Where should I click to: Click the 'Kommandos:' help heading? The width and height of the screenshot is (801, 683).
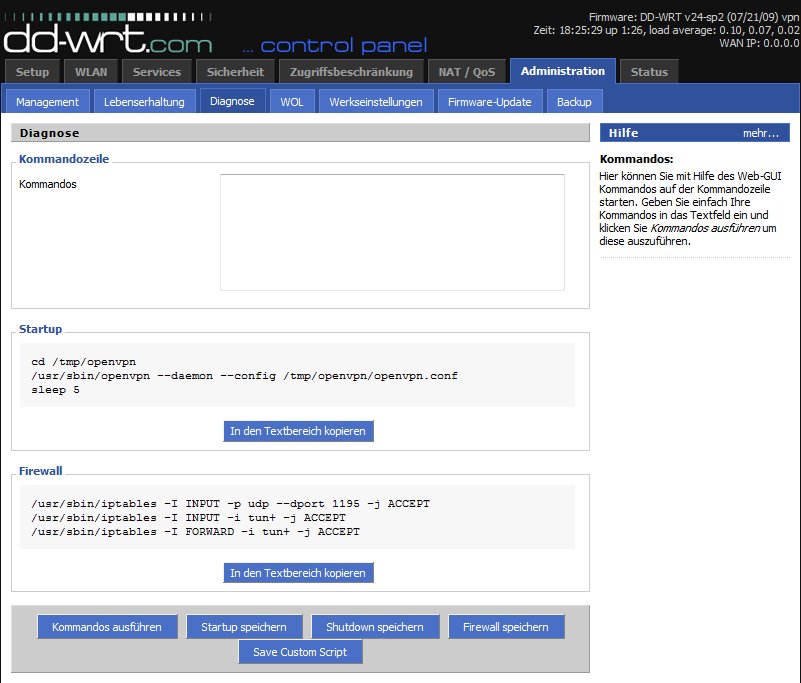637,159
